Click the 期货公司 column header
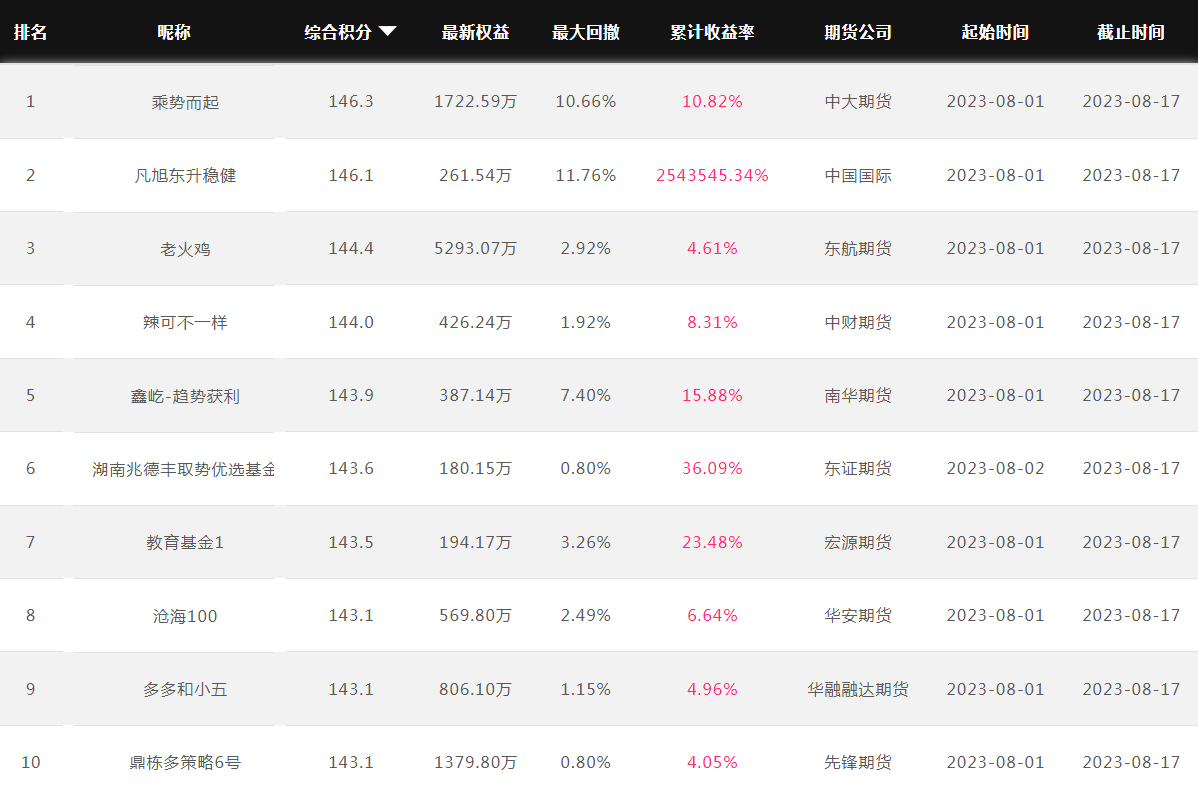The image size is (1198, 796). pyautogui.click(x=858, y=32)
